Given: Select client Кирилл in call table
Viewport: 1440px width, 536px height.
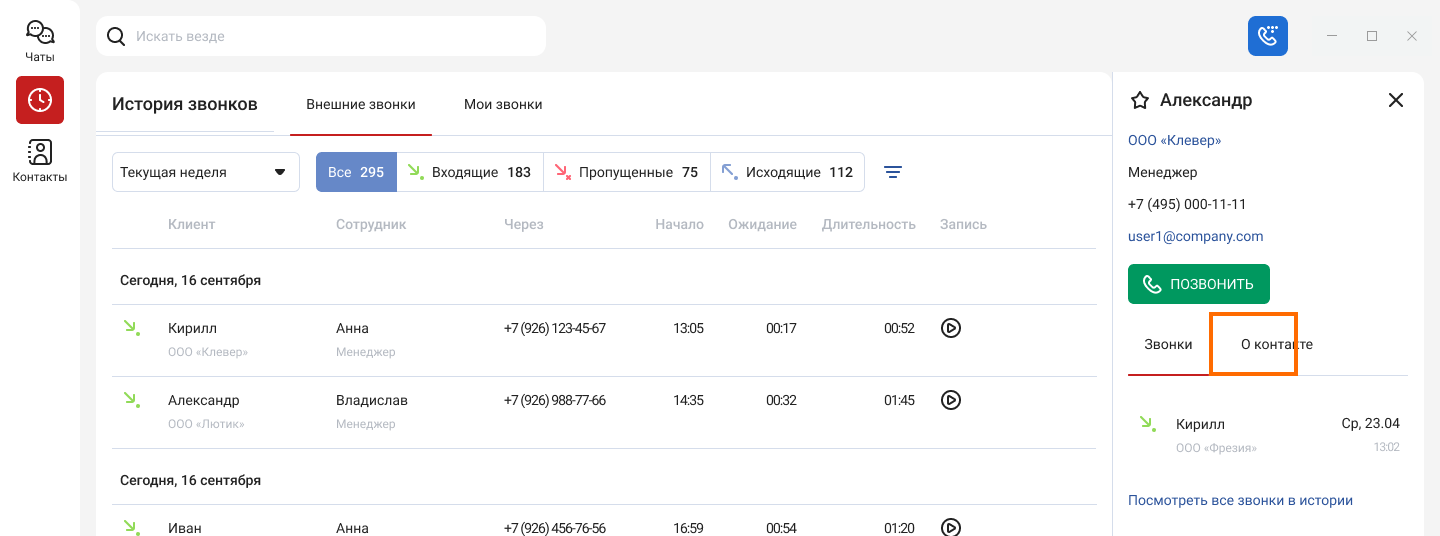Looking at the screenshot, I should tap(192, 328).
